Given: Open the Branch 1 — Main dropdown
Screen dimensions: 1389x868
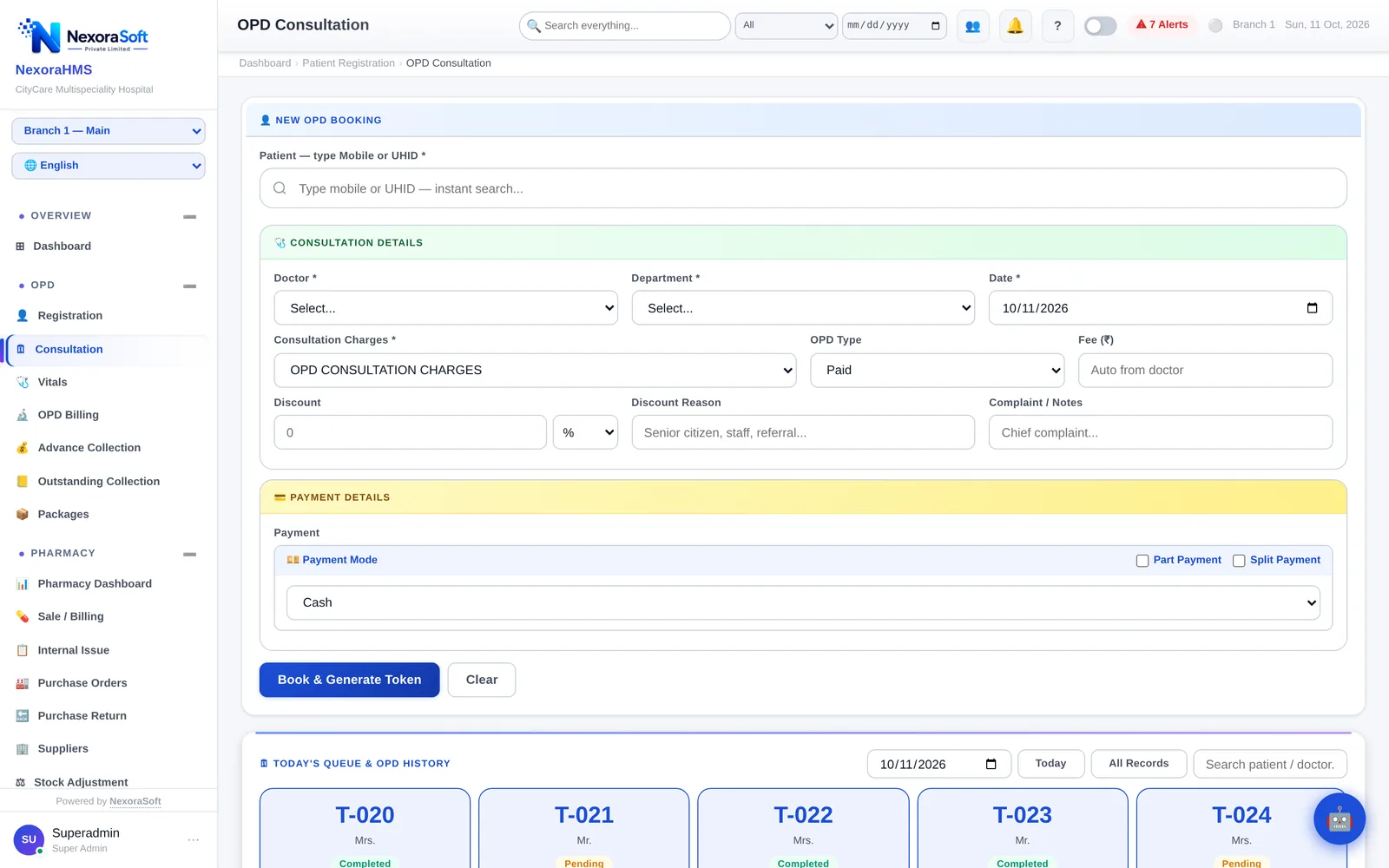Looking at the screenshot, I should pyautogui.click(x=109, y=131).
